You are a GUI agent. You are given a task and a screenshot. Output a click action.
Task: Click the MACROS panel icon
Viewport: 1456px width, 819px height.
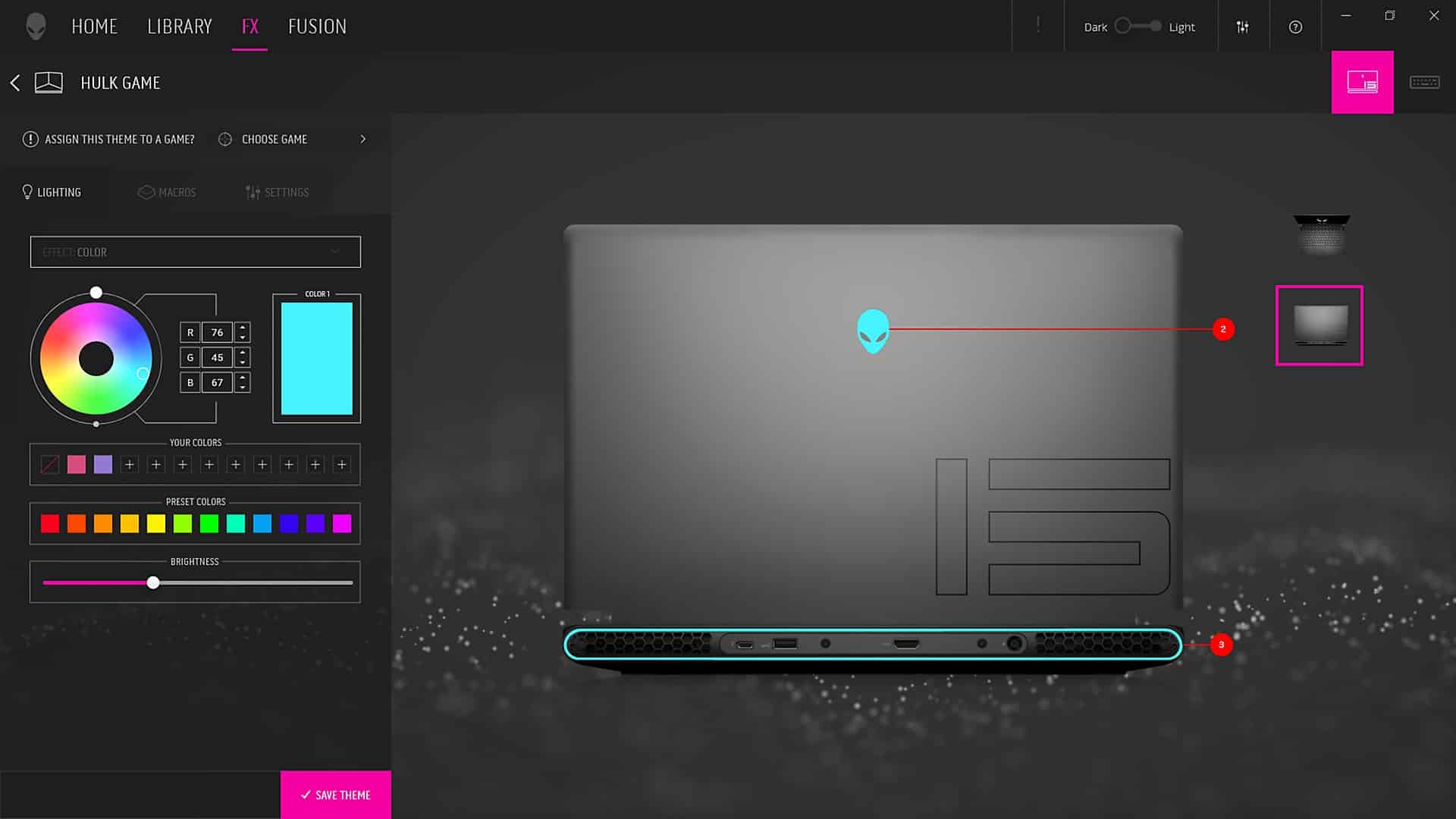[x=166, y=192]
